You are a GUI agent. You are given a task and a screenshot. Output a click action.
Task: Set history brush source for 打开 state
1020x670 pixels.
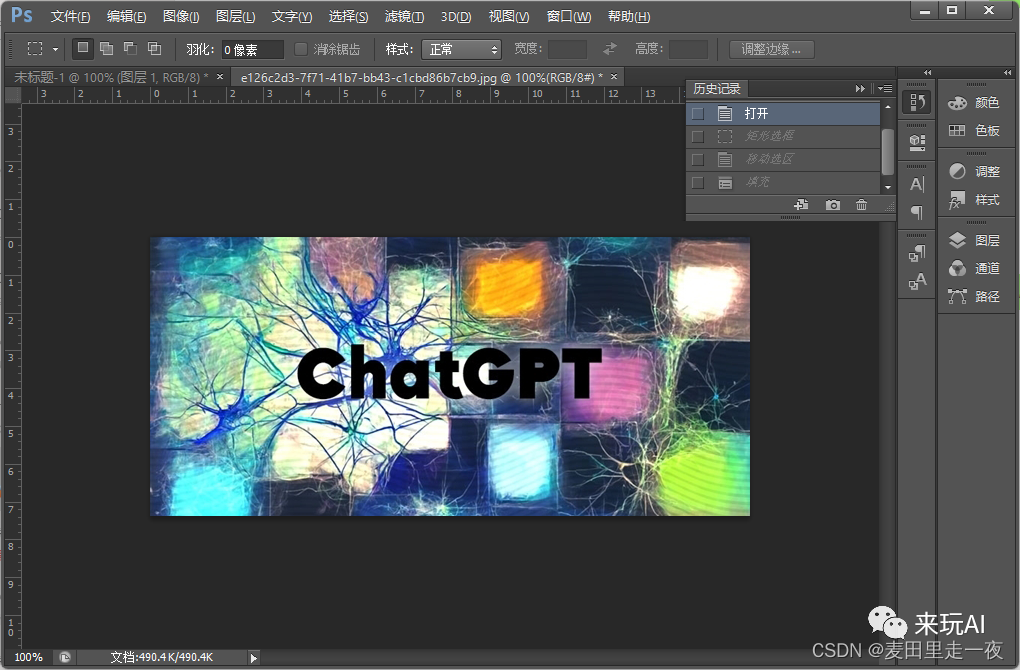[x=698, y=114]
